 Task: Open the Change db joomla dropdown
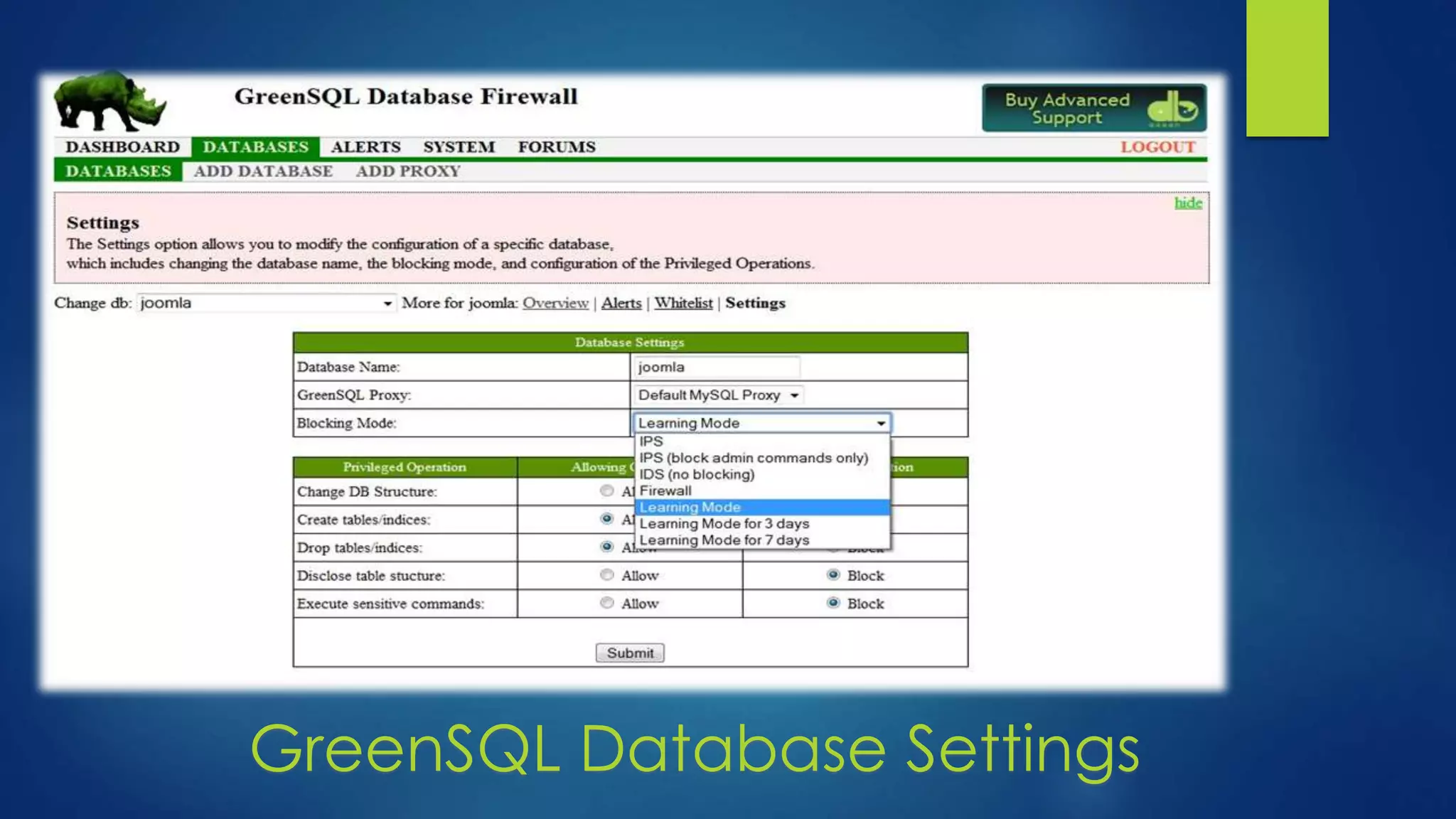266,303
